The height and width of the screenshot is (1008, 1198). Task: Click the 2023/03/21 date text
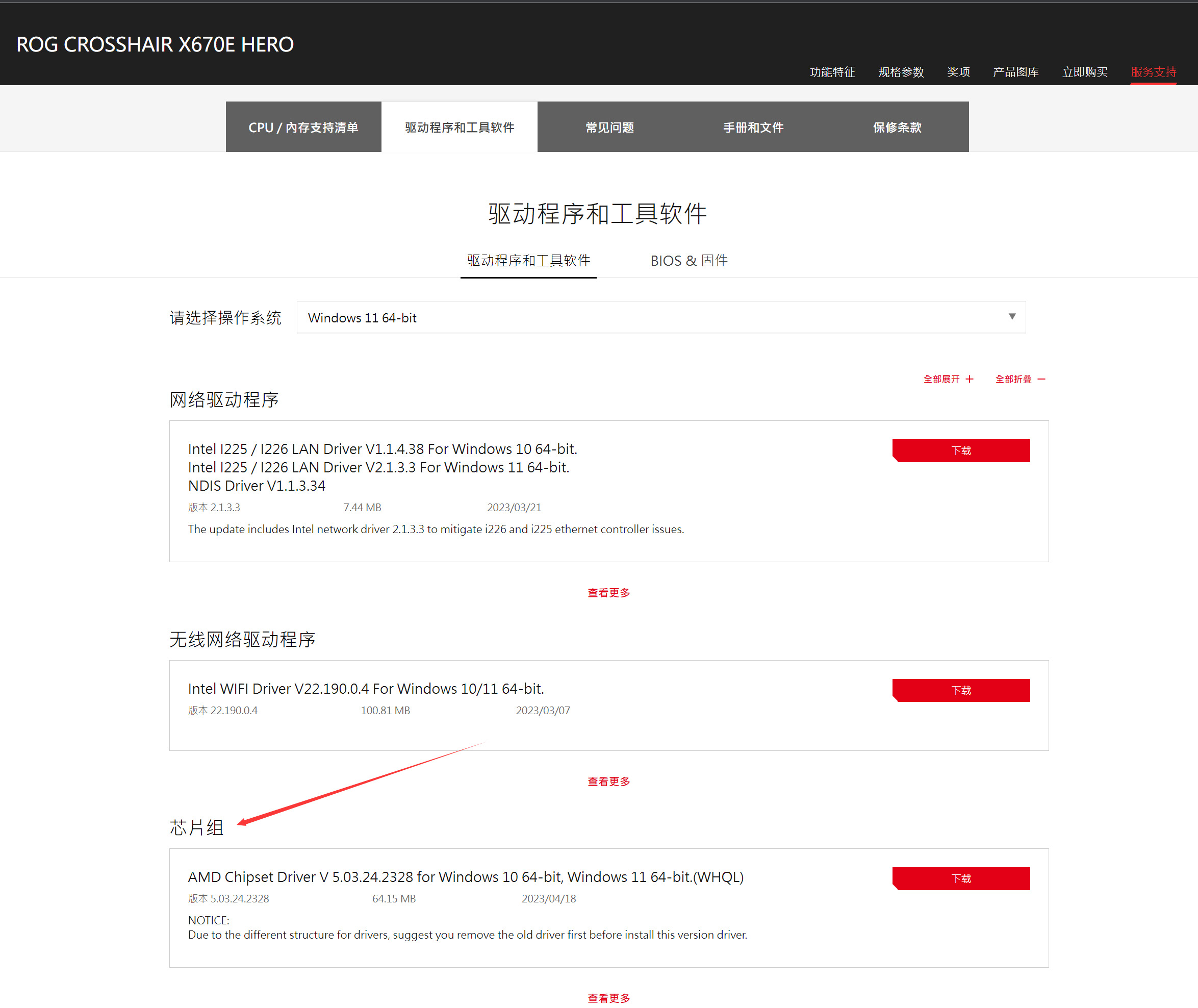tap(514, 508)
